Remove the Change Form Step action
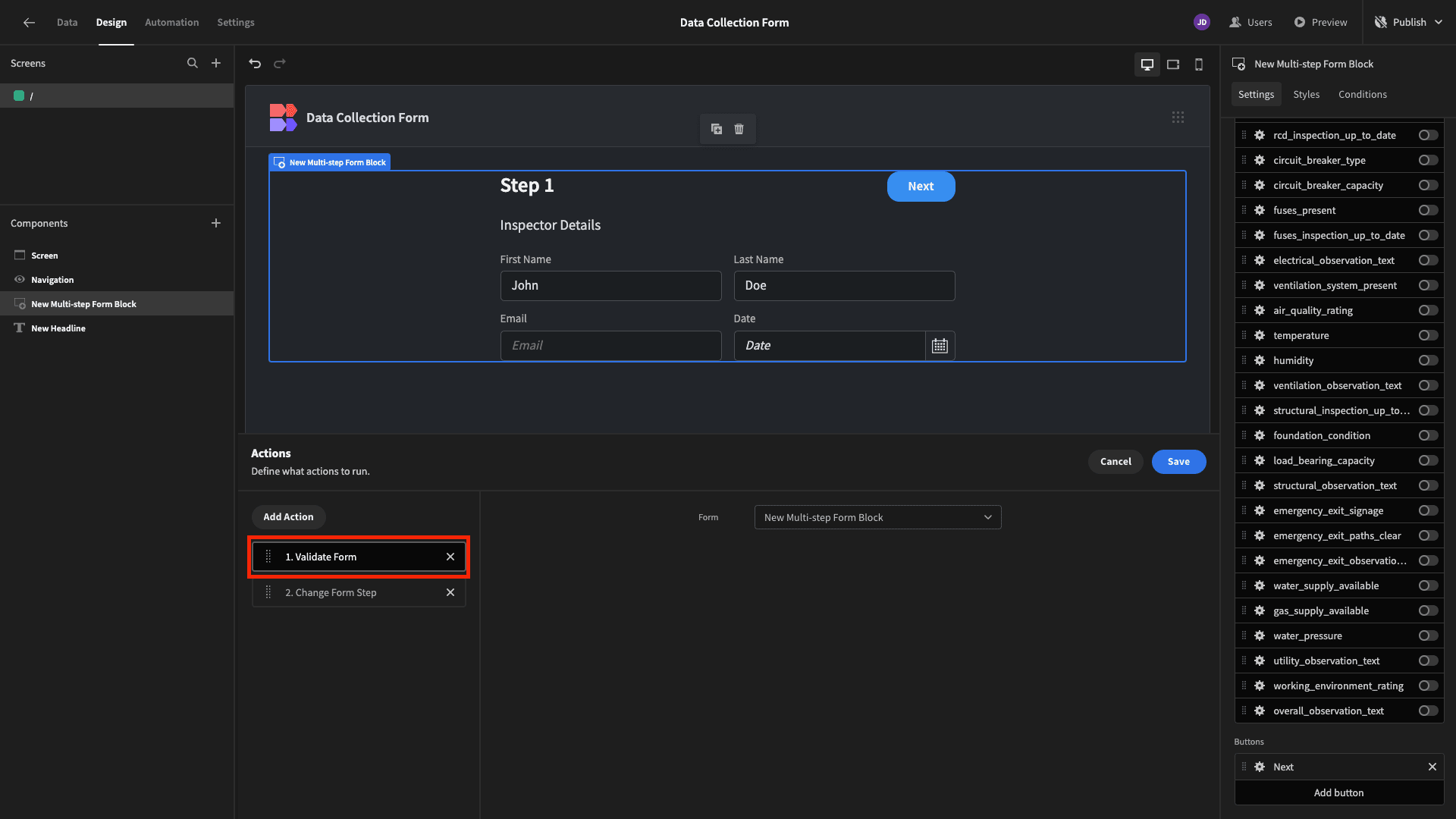 [450, 592]
